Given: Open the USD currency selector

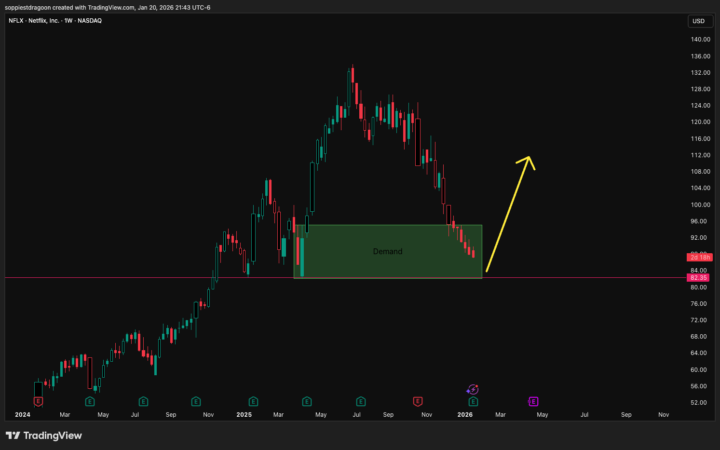Looking at the screenshot, I should 699,21.
